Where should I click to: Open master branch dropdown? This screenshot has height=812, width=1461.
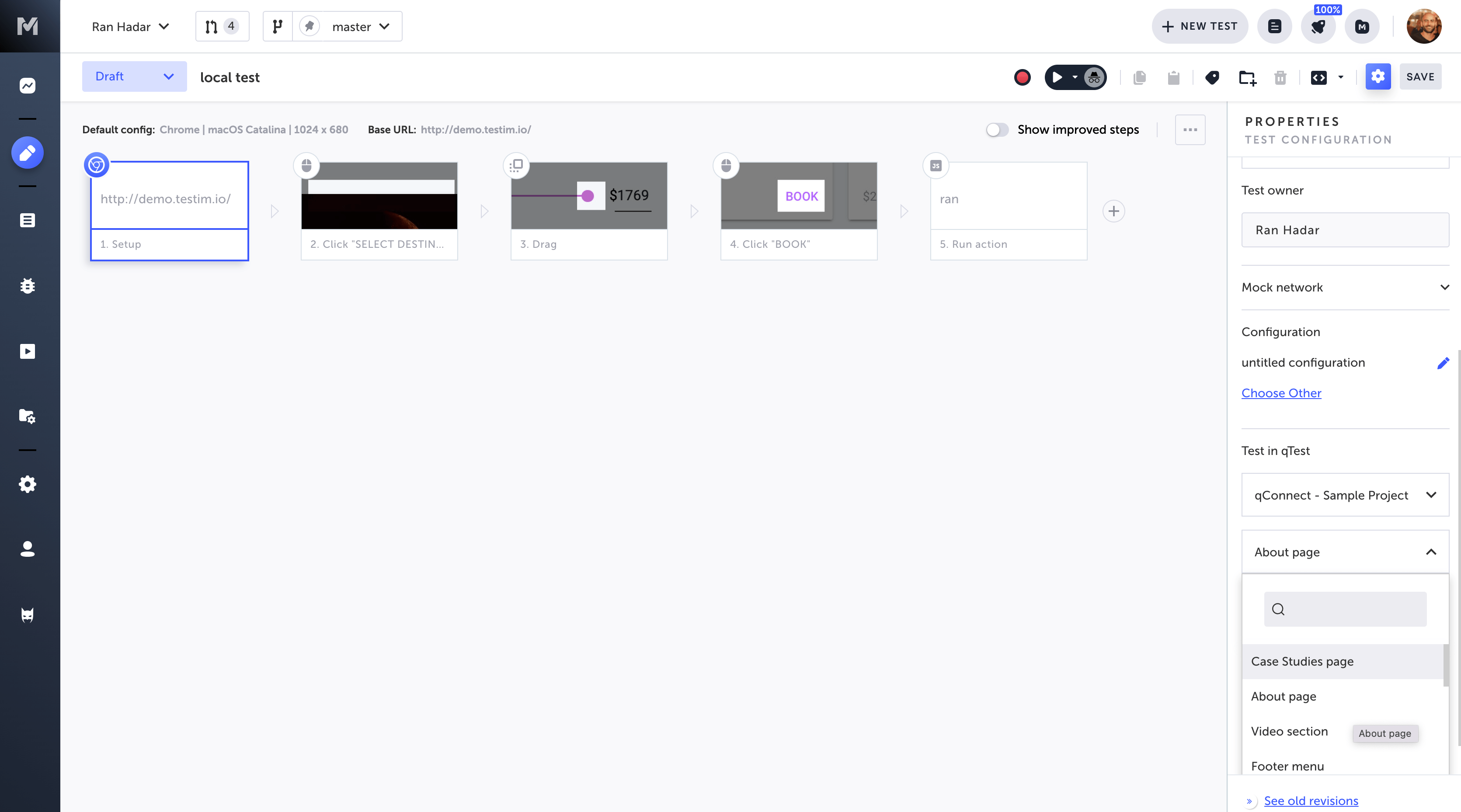(x=361, y=27)
